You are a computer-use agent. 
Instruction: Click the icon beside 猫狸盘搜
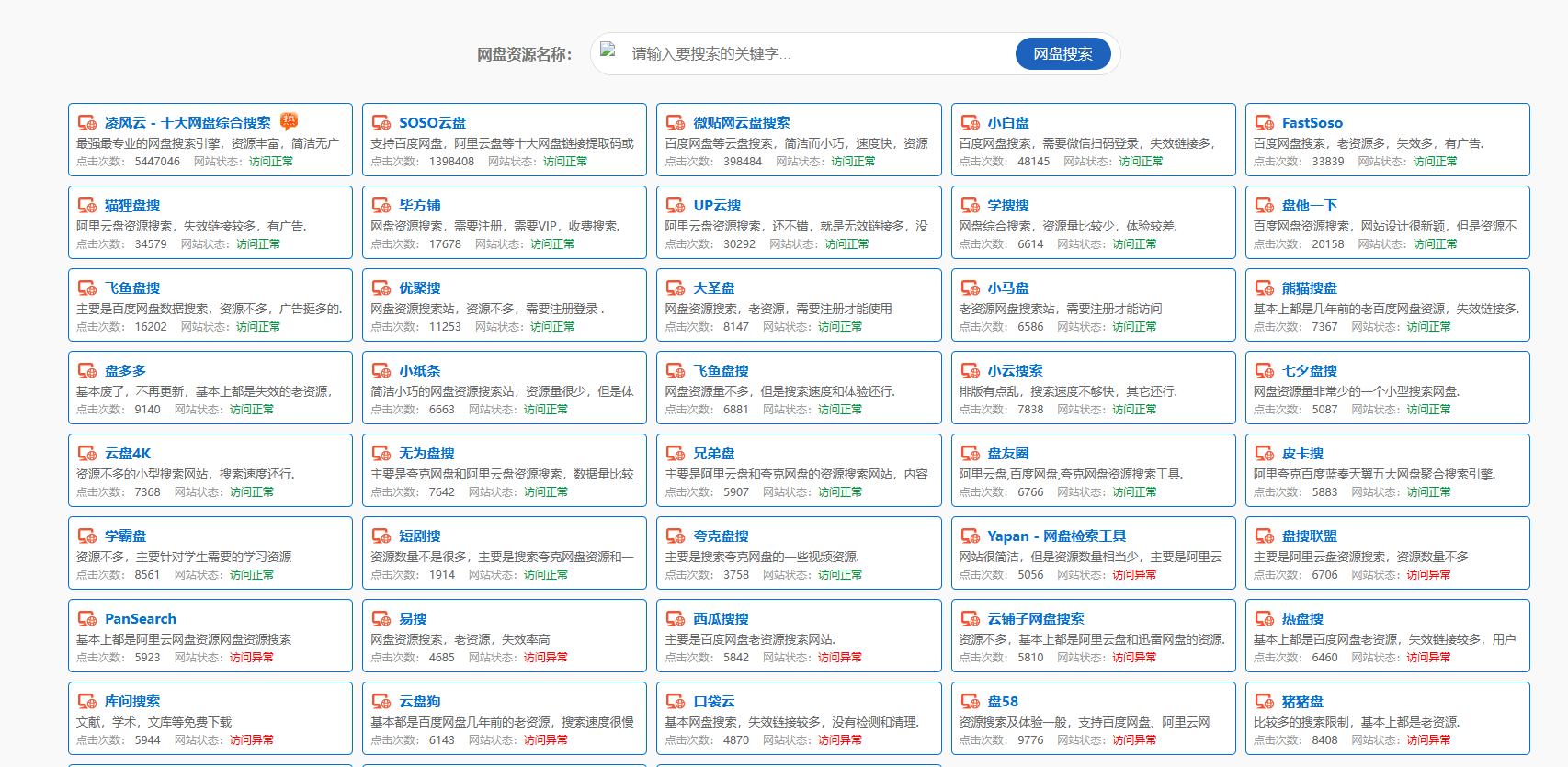tap(87, 205)
